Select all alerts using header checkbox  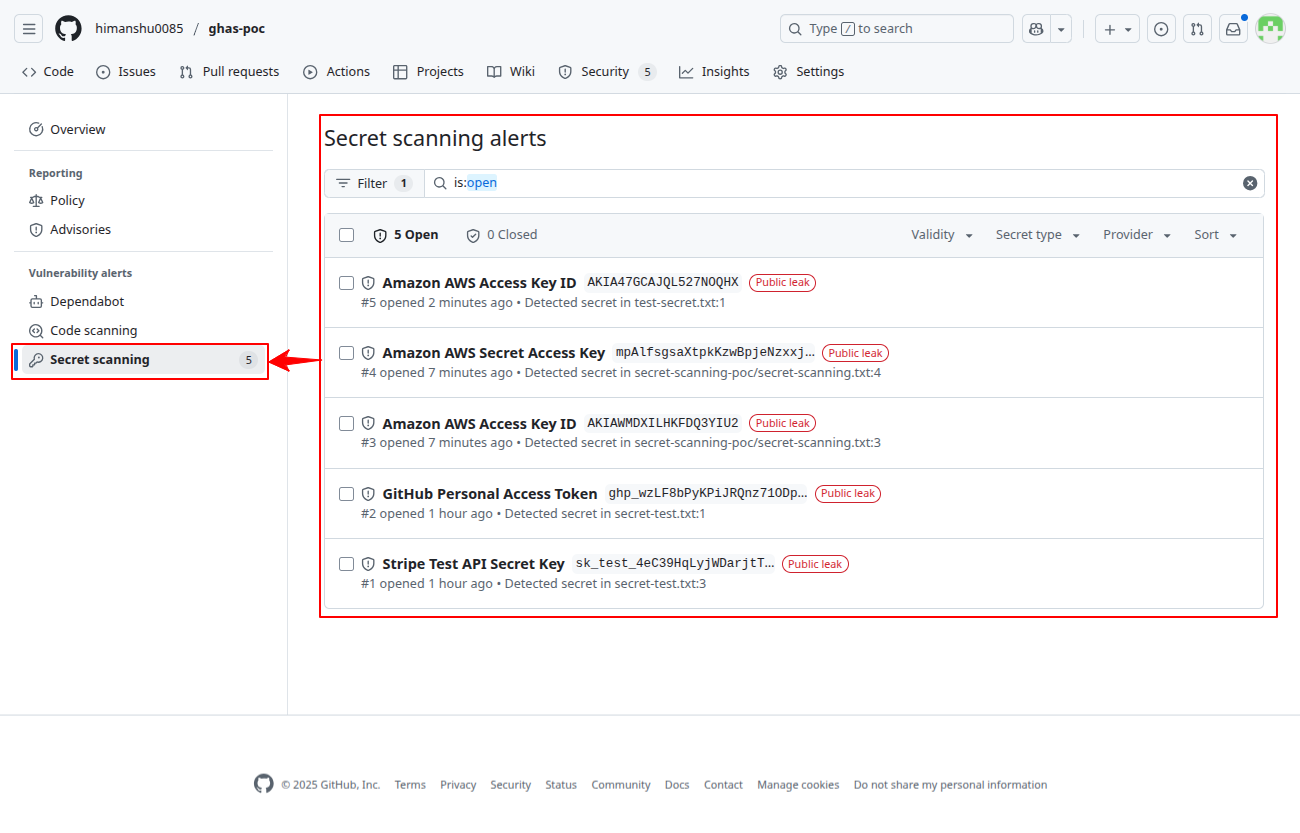[346, 234]
